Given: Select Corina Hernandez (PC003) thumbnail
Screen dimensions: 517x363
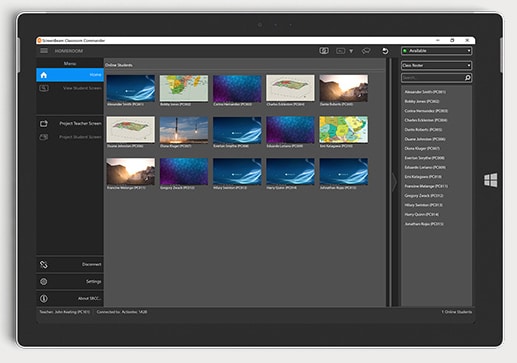Looking at the screenshot, I should pyautogui.click(x=237, y=88).
